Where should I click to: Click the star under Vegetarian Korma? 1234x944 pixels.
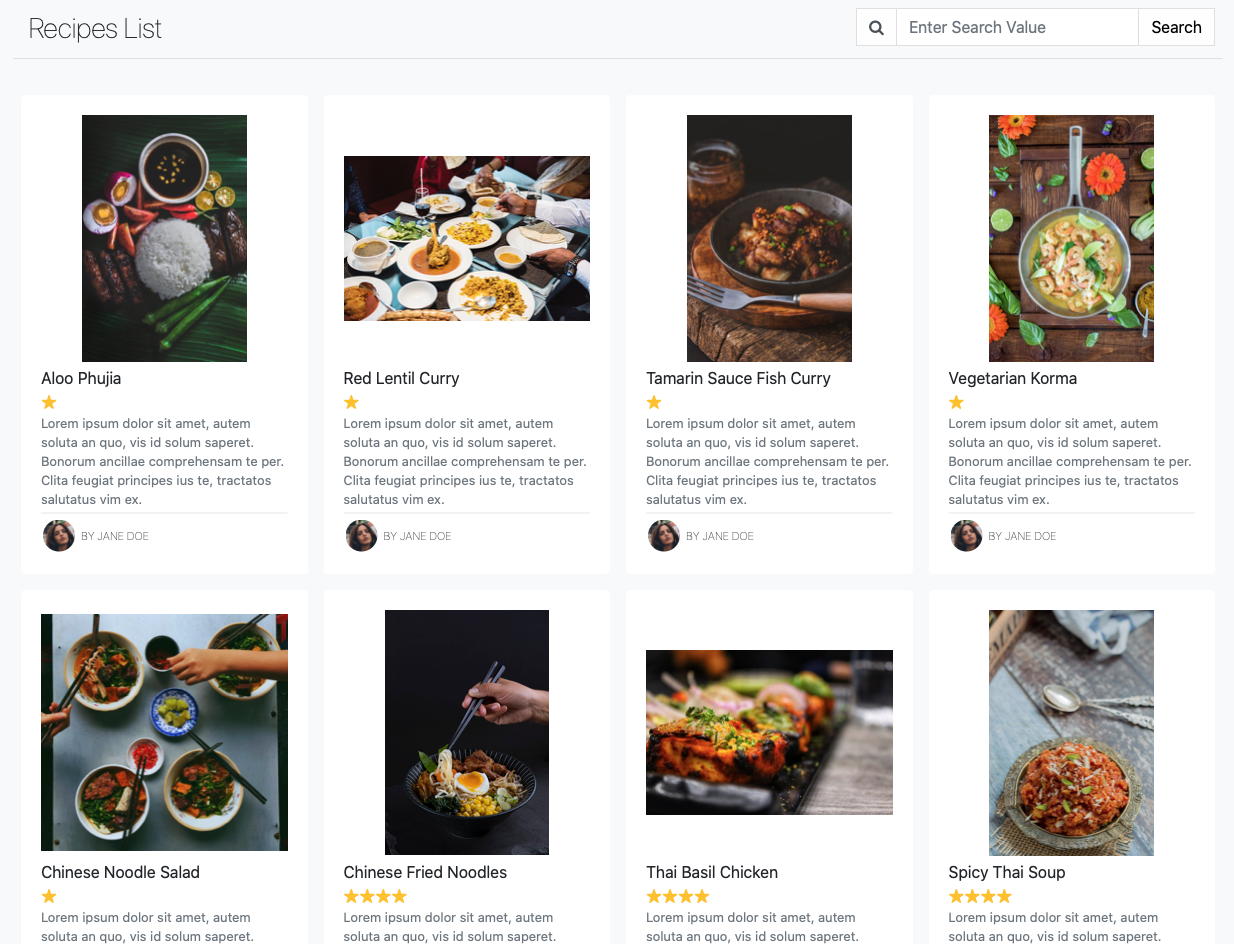tap(956, 402)
